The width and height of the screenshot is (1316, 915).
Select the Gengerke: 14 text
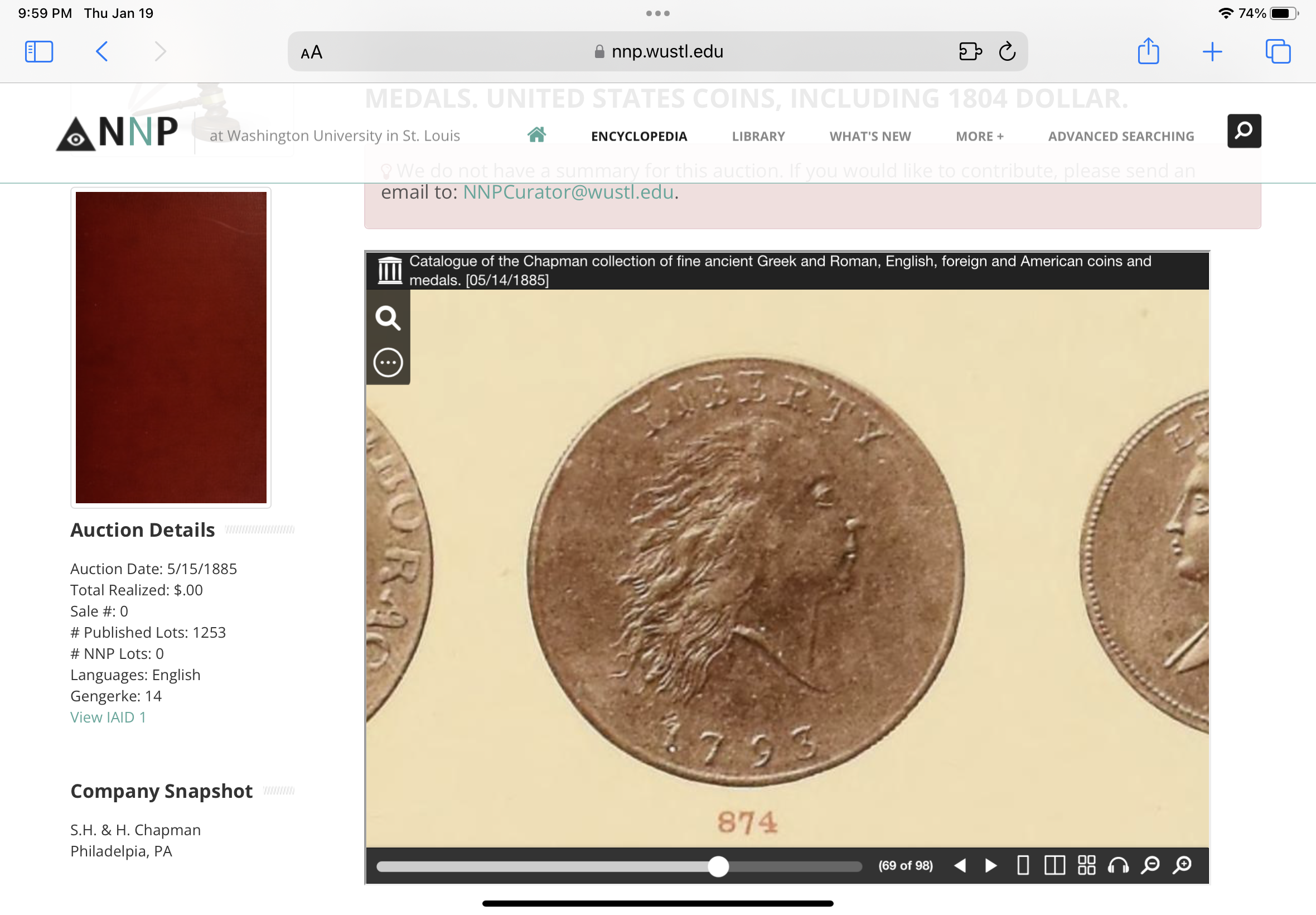coord(116,696)
